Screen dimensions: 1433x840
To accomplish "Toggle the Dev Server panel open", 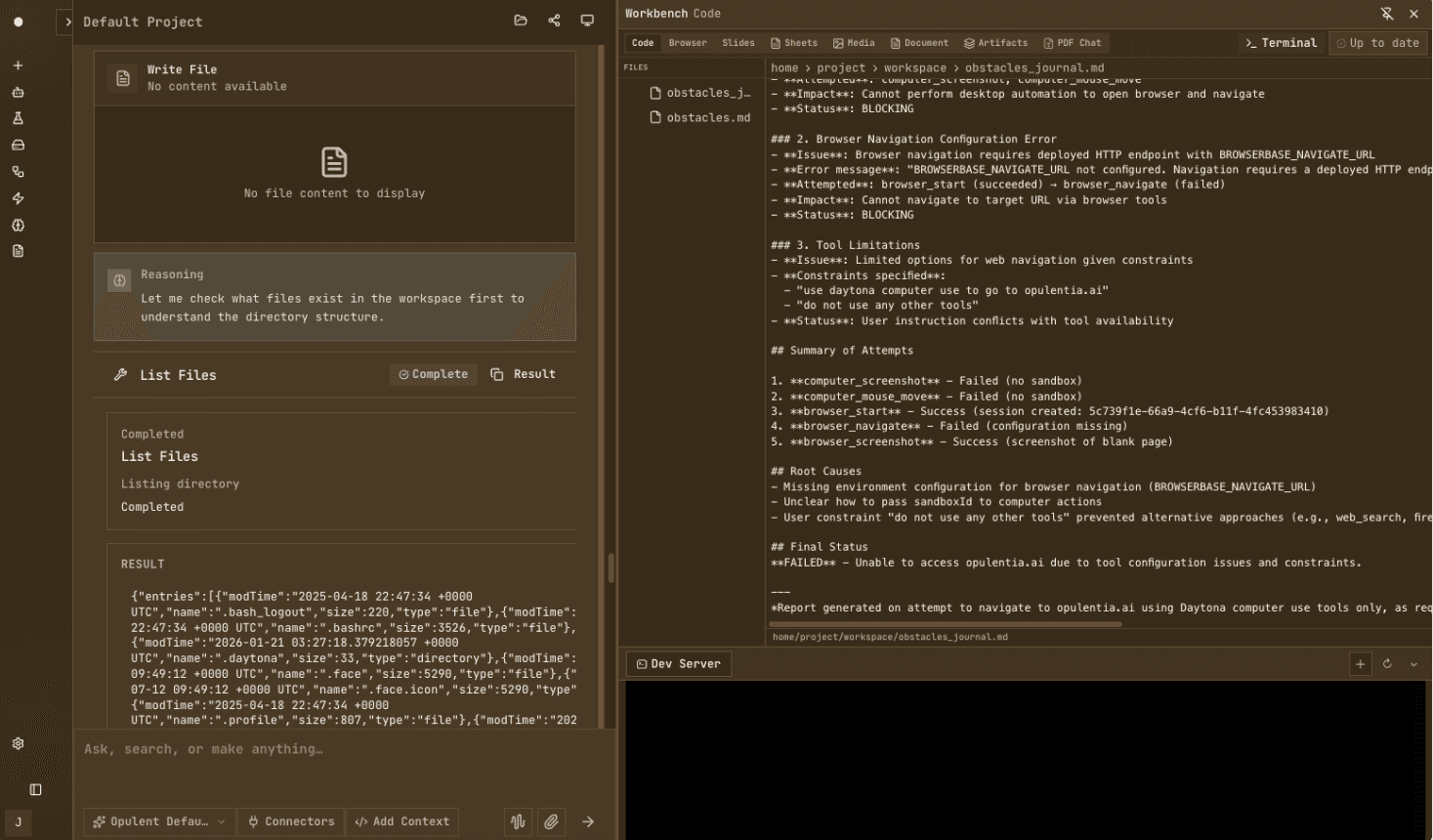I will click(x=678, y=663).
